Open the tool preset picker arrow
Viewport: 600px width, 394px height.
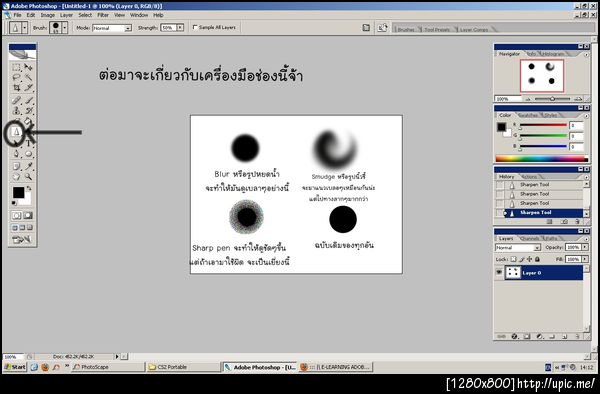click(25, 28)
